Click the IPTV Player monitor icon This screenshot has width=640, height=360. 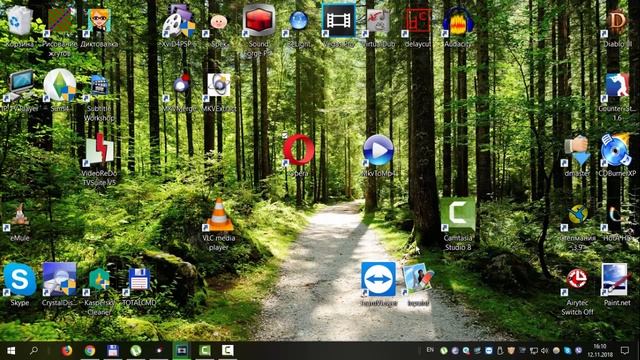click(x=19, y=85)
